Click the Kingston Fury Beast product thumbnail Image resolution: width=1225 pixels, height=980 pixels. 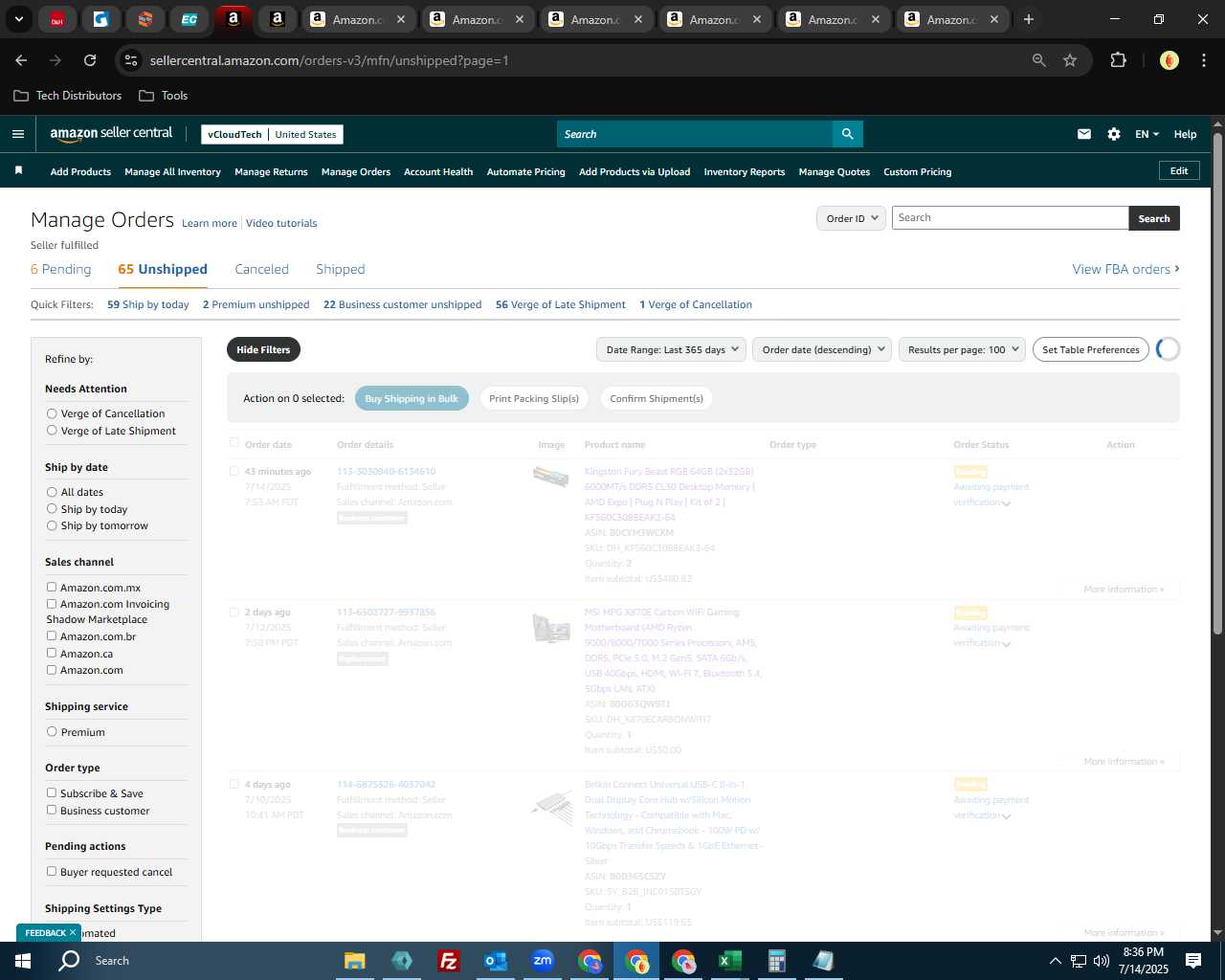point(550,476)
